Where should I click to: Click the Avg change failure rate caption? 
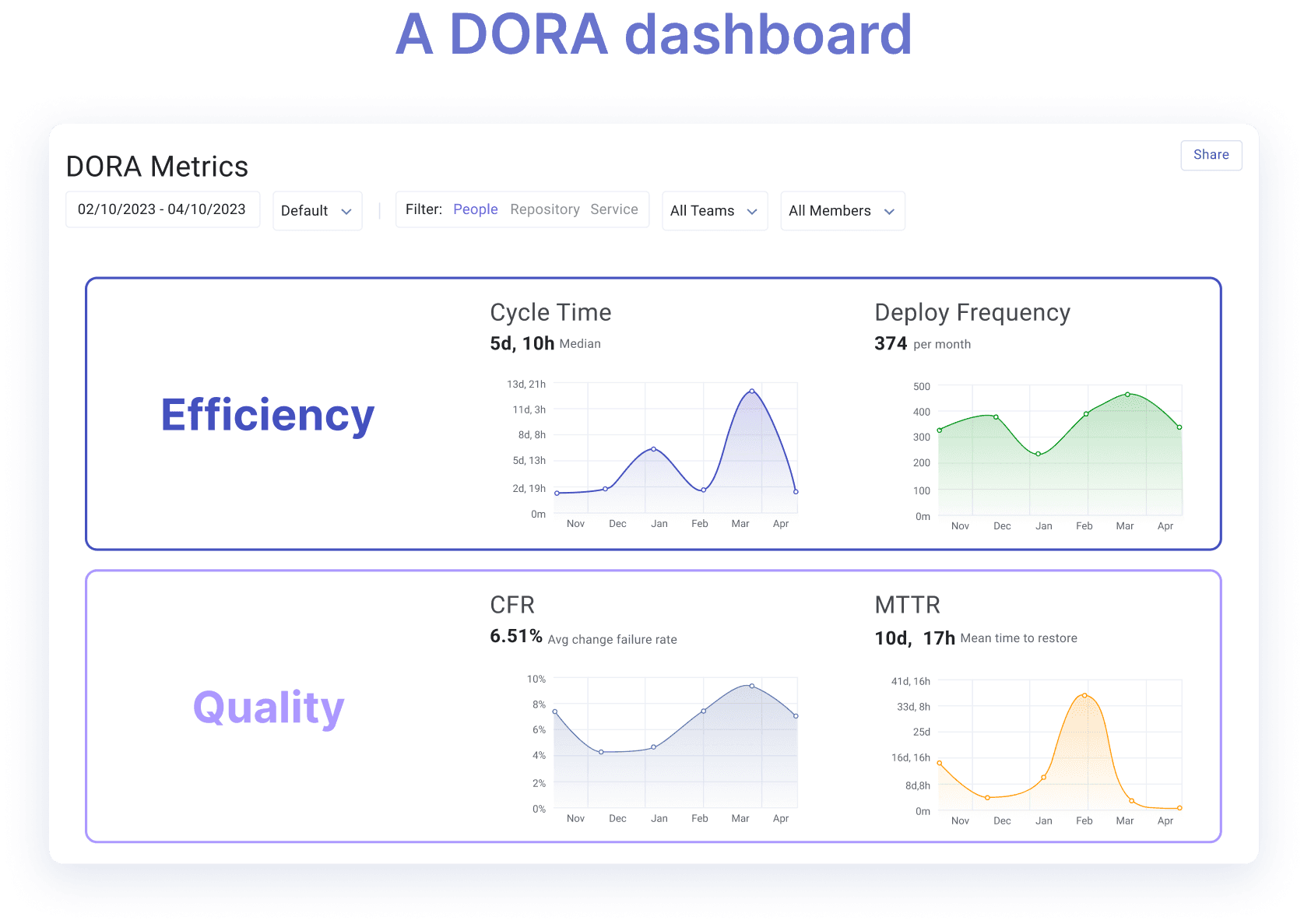(x=612, y=639)
